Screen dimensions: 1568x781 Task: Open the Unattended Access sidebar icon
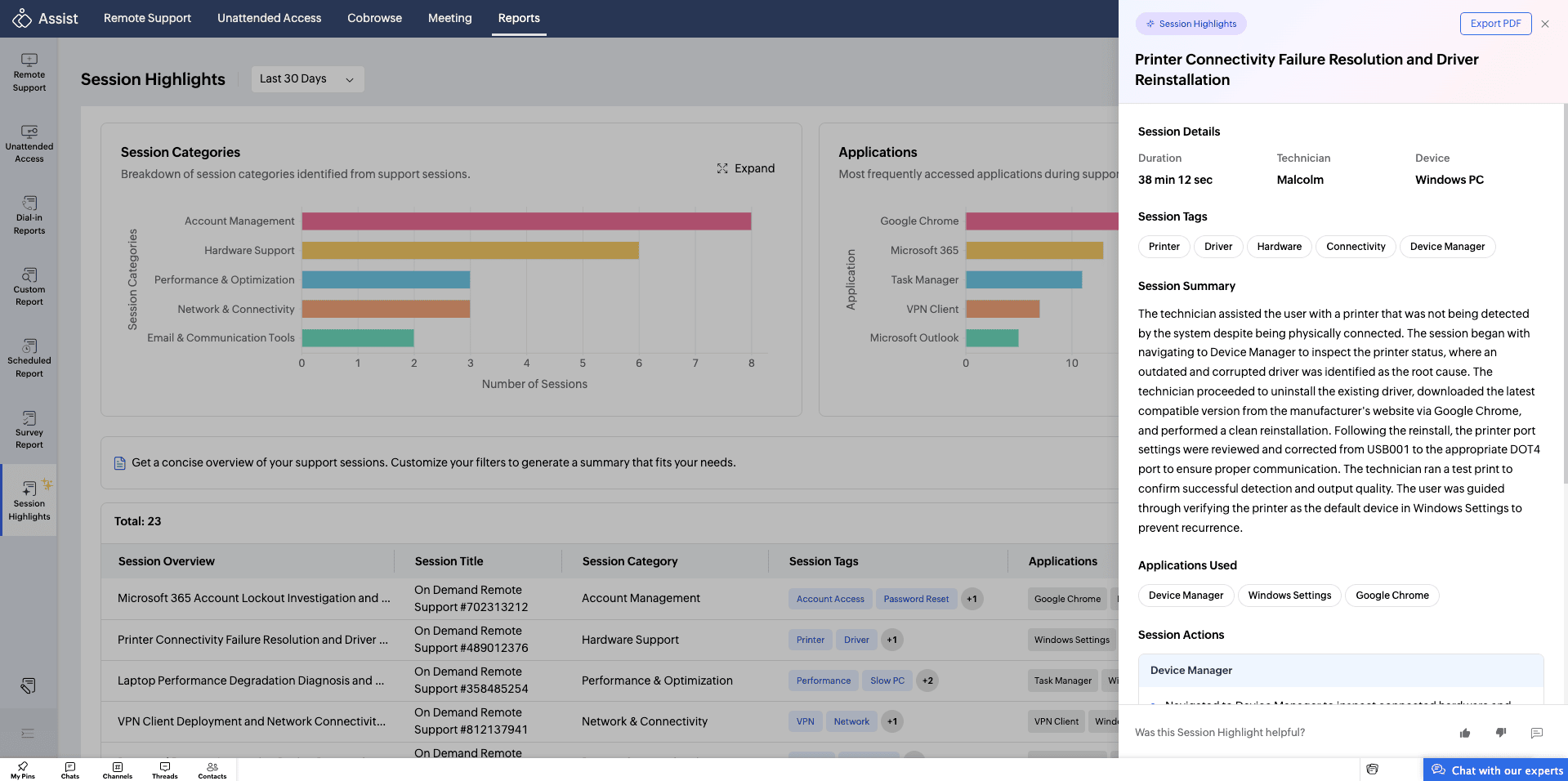[29, 144]
